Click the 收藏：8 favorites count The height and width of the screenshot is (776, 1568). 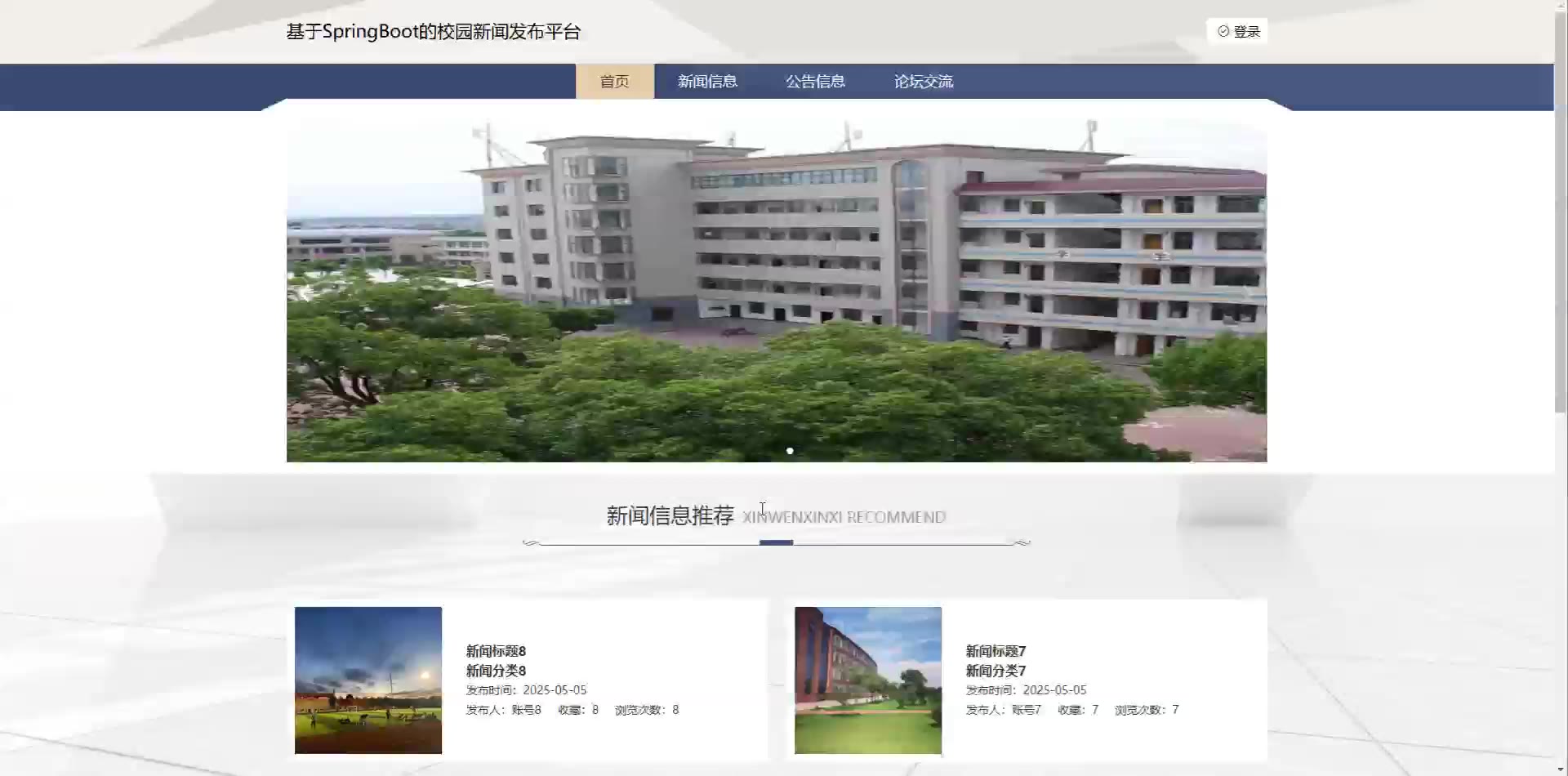578,710
